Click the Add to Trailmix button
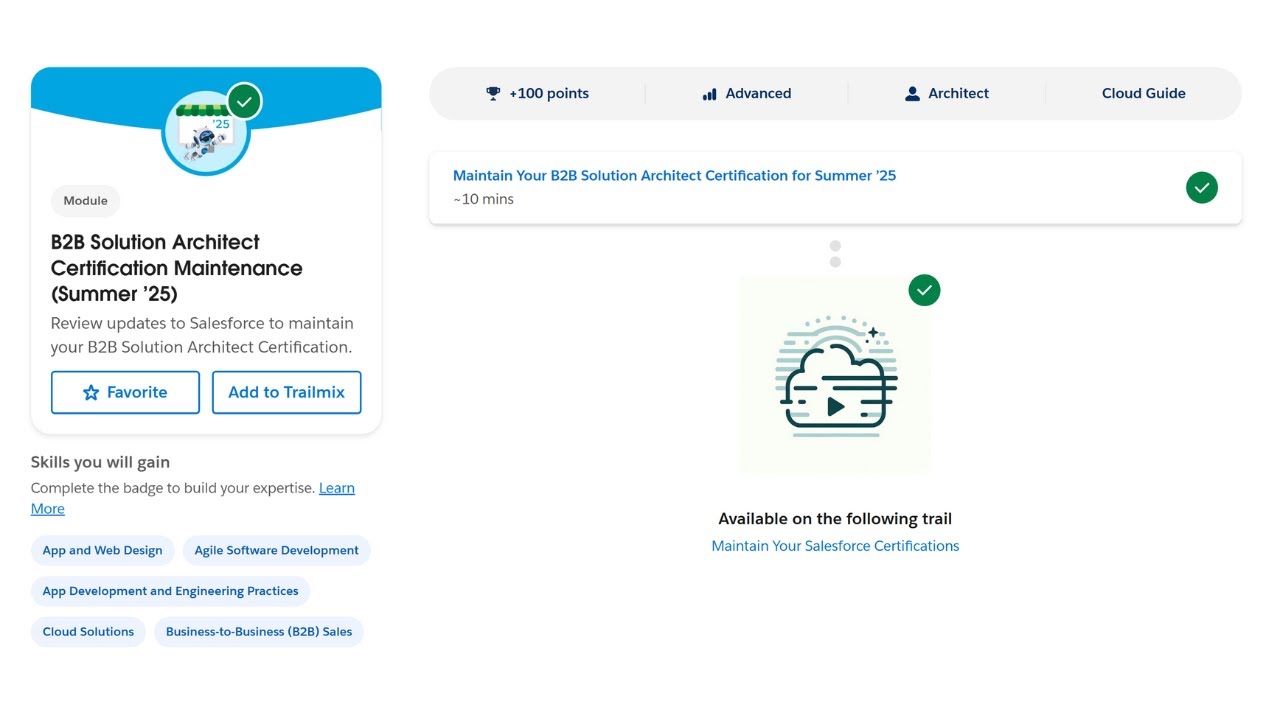 pos(286,392)
